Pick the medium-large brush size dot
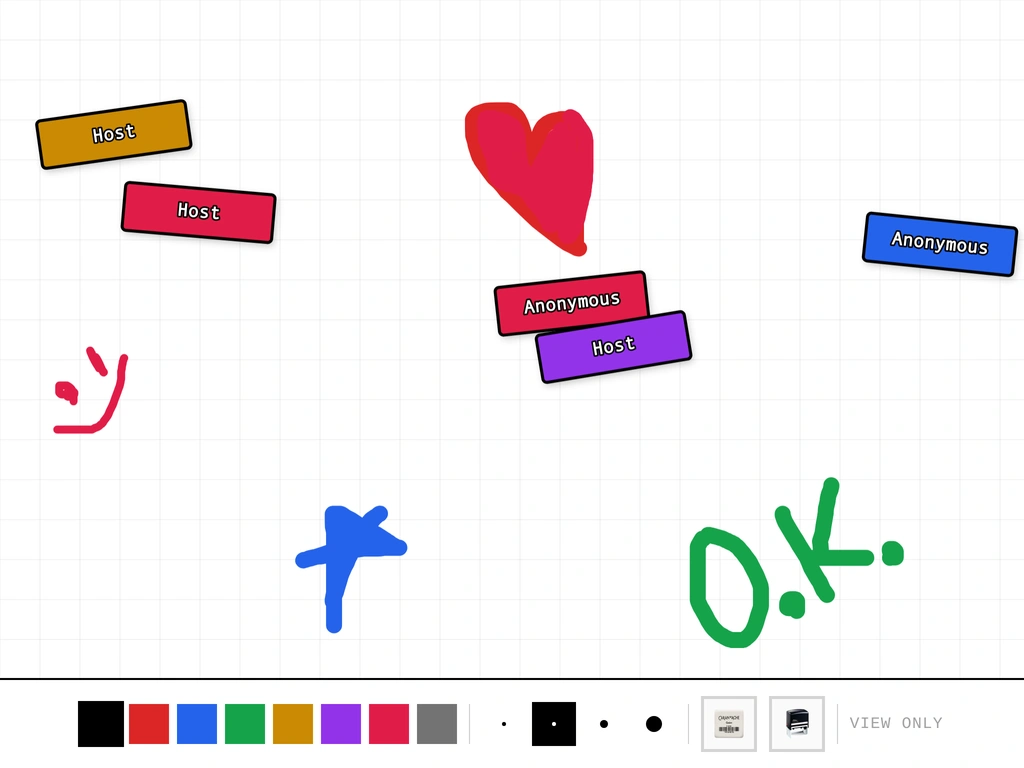The height and width of the screenshot is (768, 1024). tap(604, 724)
